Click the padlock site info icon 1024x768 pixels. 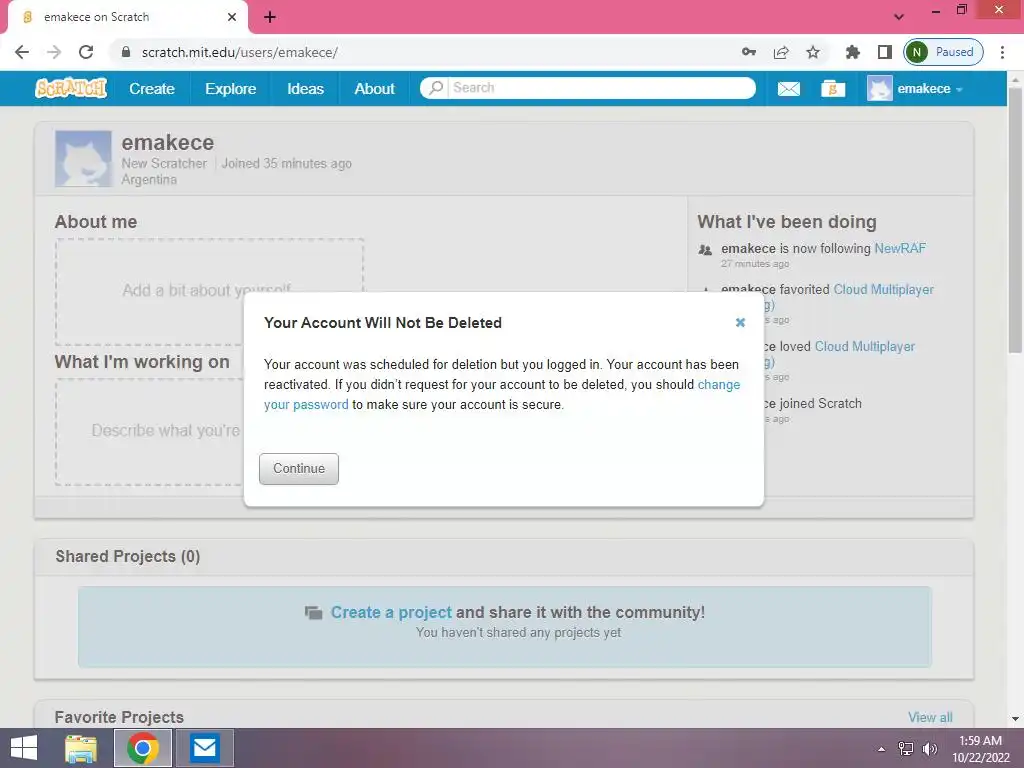[126, 52]
